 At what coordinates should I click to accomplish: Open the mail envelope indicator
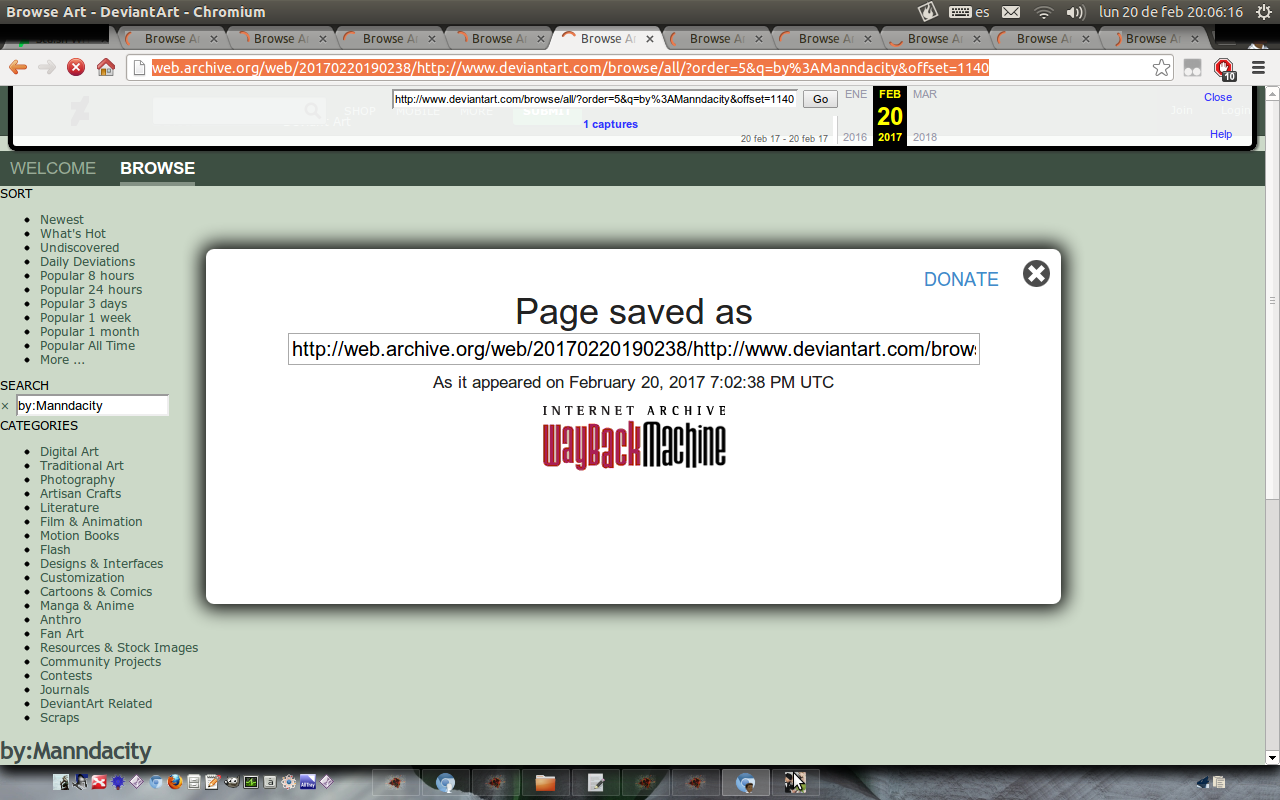click(x=1011, y=12)
